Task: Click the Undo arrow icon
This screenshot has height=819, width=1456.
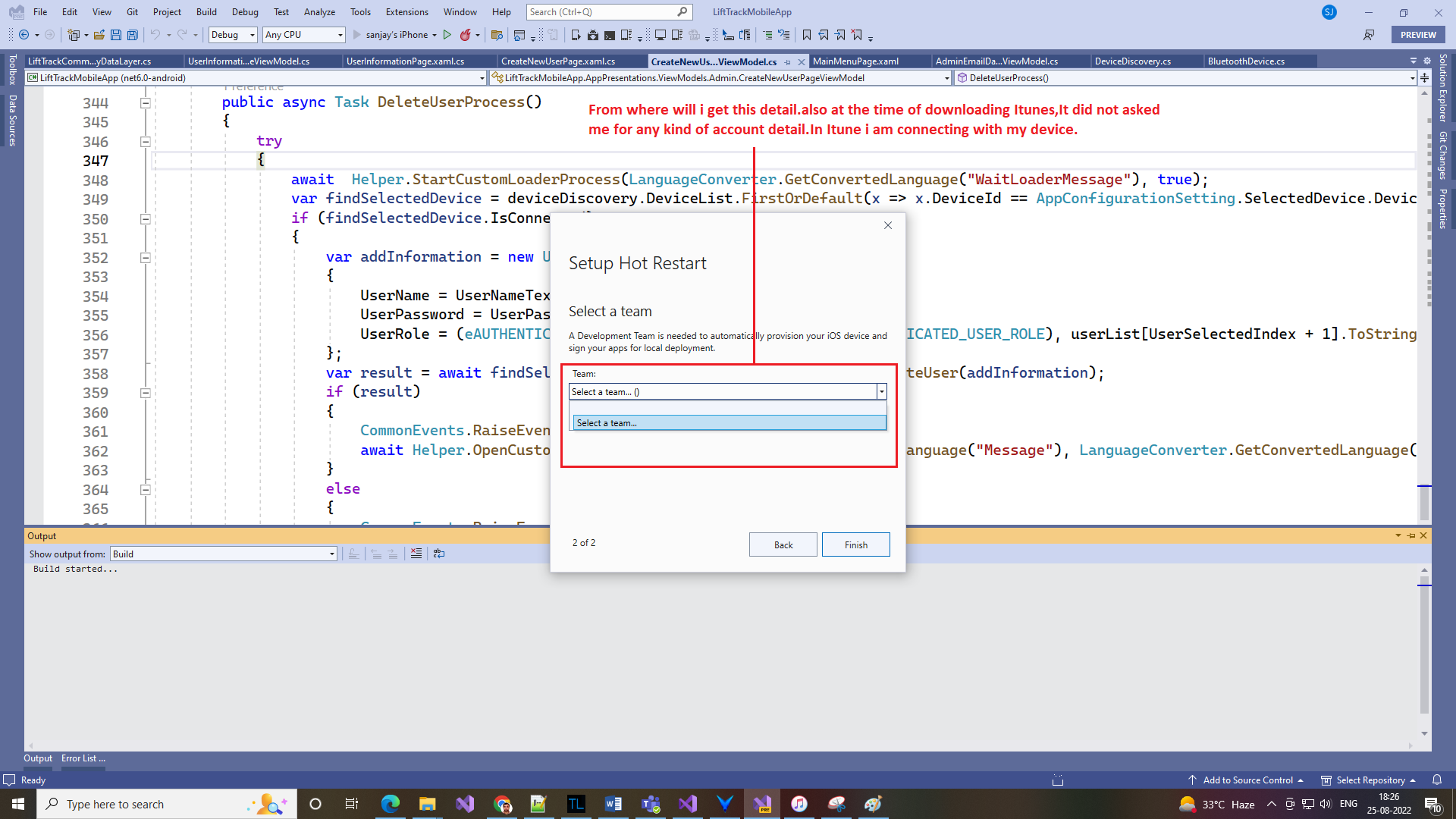Action: (155, 35)
